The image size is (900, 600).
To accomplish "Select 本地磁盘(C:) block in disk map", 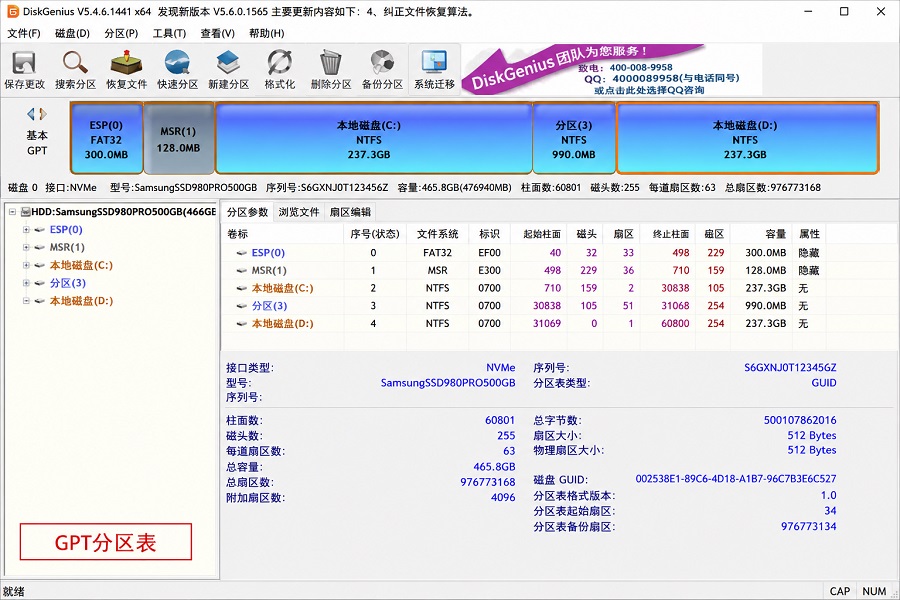I will [x=374, y=138].
